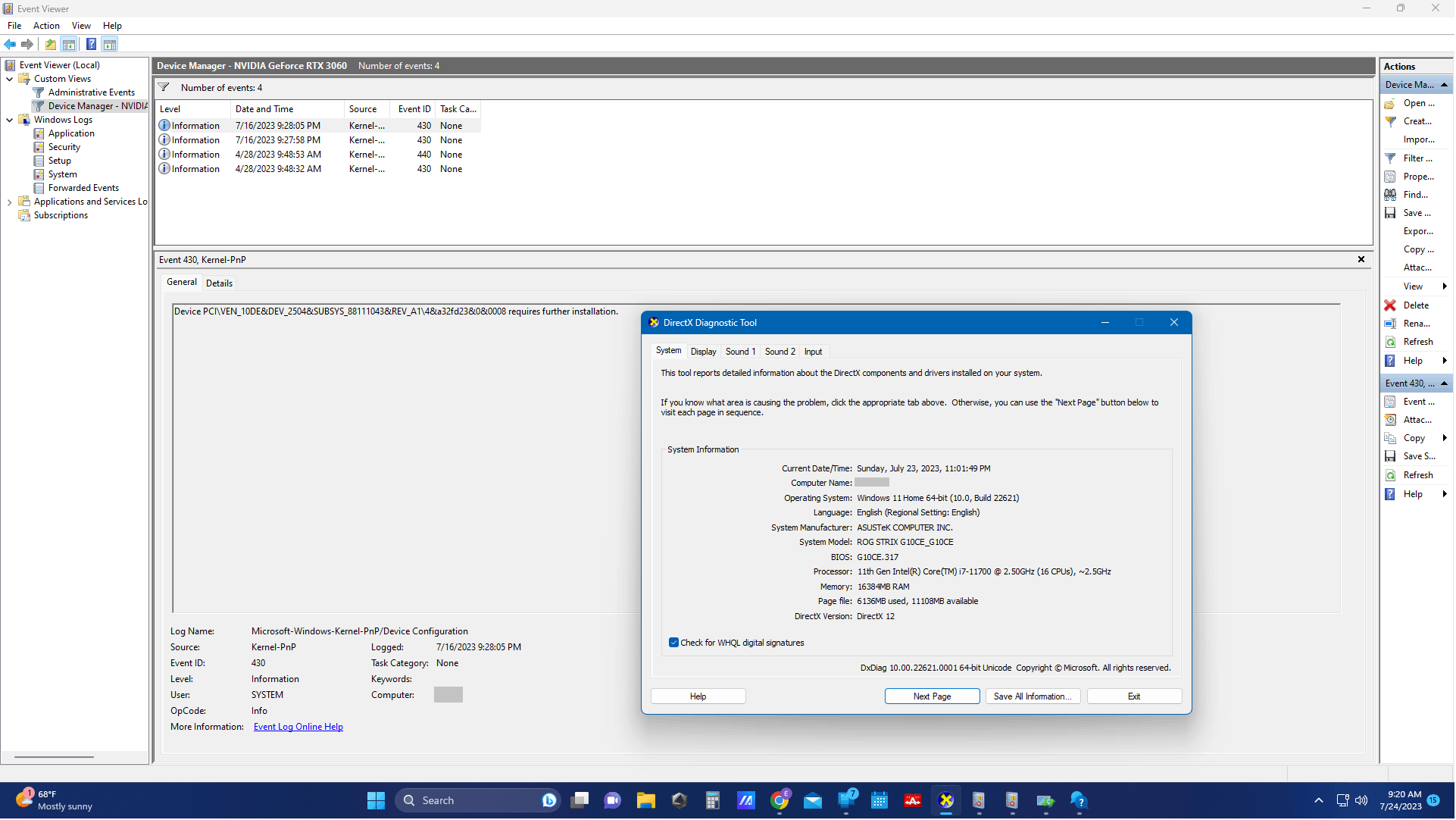Image resolution: width=1456 pixels, height=820 pixels.
Task: Click the Next Page button in DxDiag
Action: pos(931,695)
